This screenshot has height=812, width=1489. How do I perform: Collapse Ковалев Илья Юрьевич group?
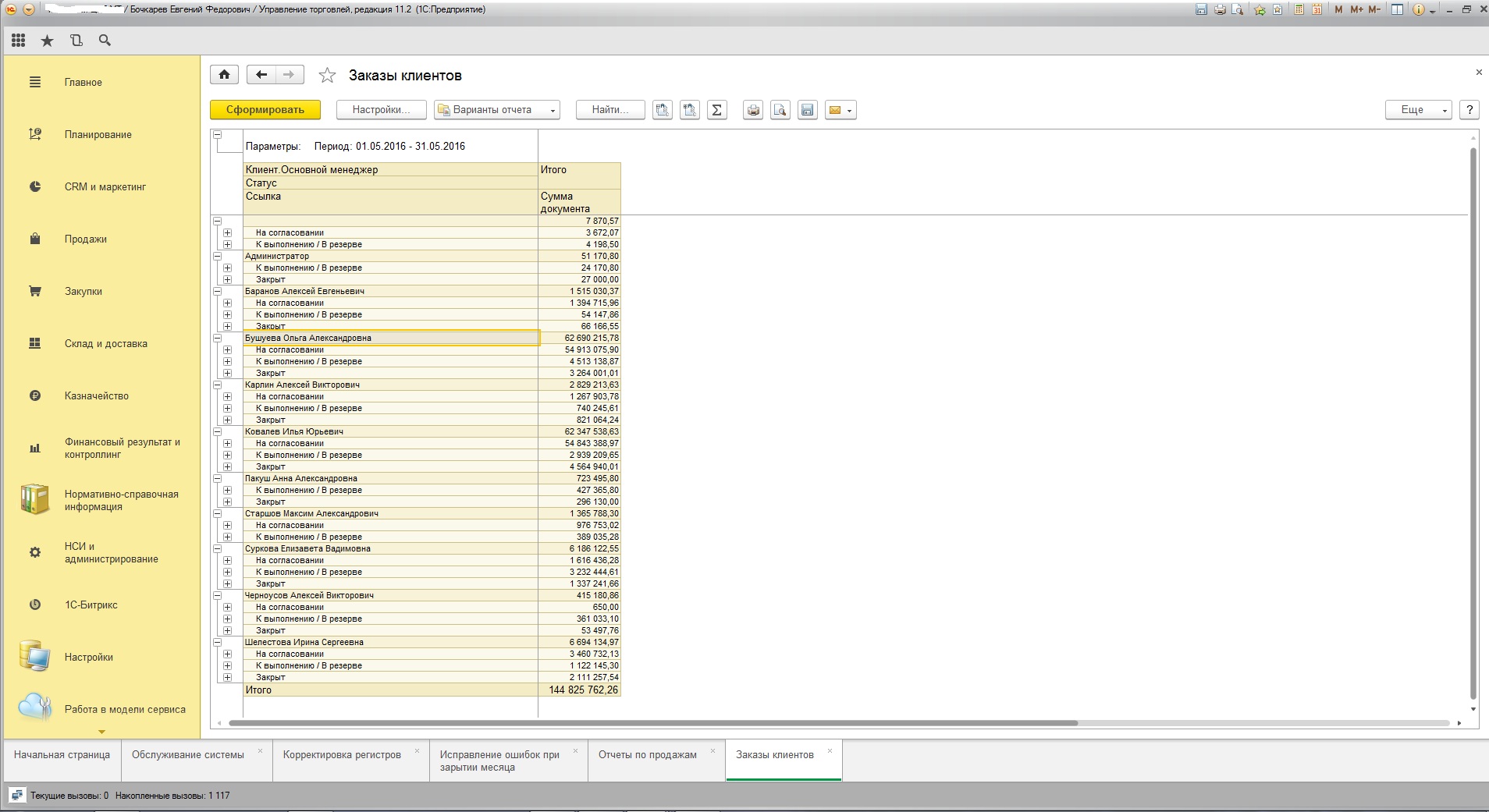[x=218, y=431]
